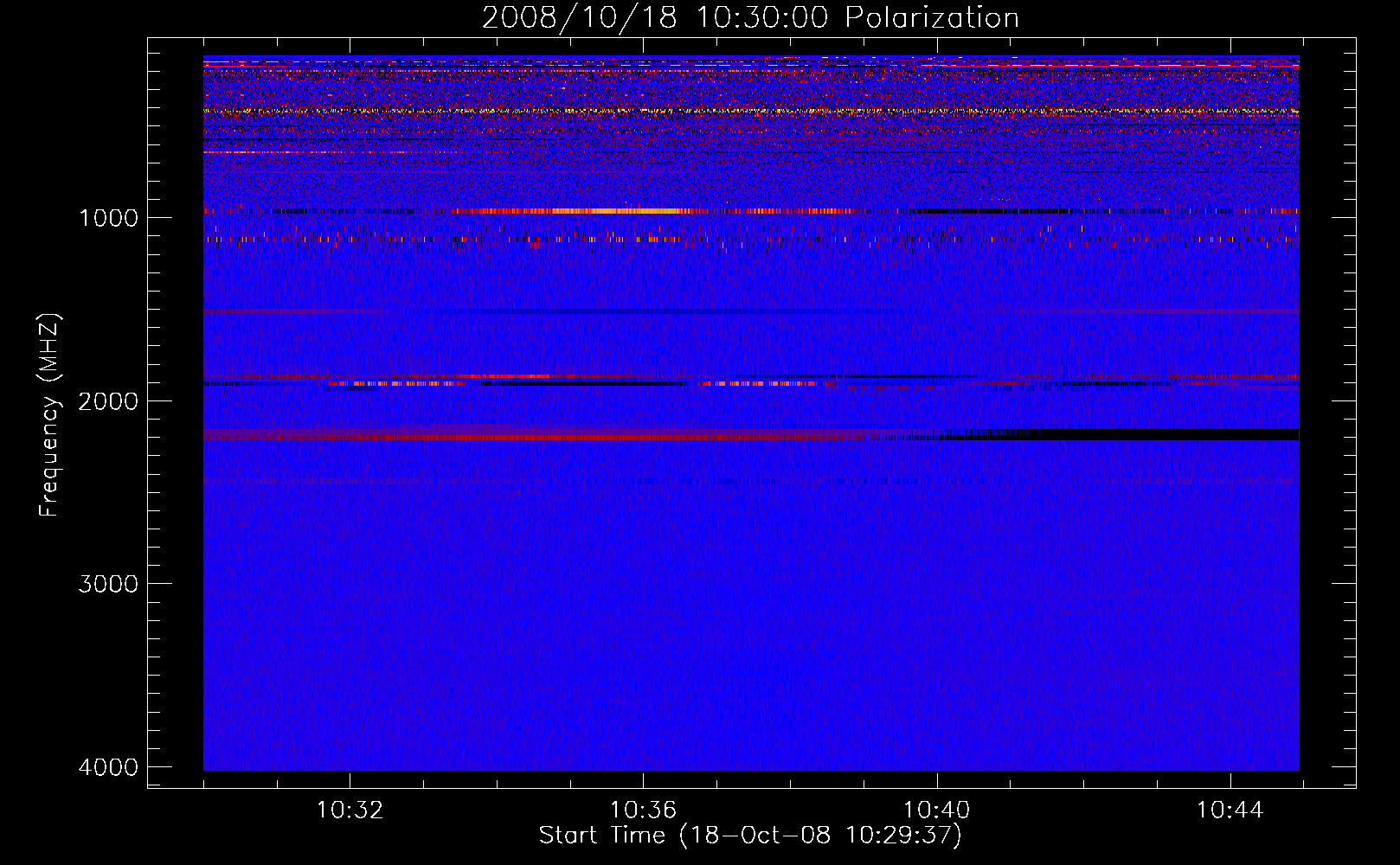Screen dimensions: 1400x865
Task: Select the 'Start Time (18-Oct-08 10:29:37)' label
Action: [750, 836]
